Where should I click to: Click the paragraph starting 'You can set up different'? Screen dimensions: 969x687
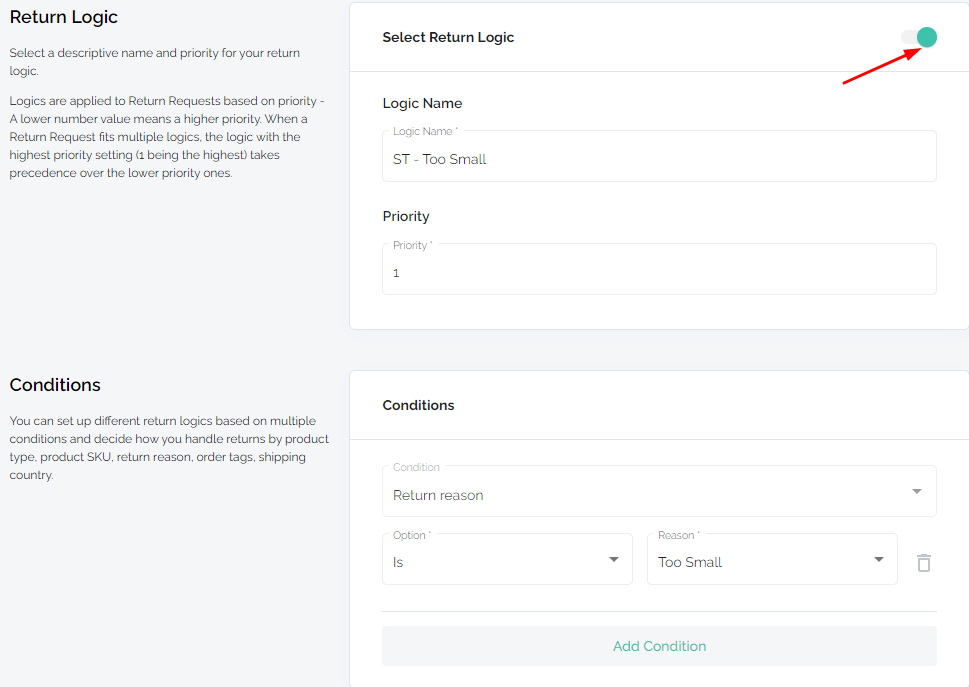[169, 448]
